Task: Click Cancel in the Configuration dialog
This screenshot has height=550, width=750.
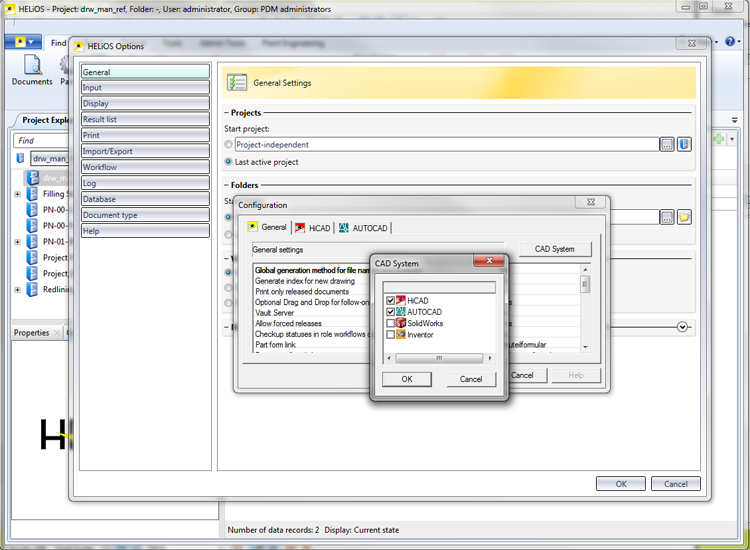Action: click(x=526, y=375)
